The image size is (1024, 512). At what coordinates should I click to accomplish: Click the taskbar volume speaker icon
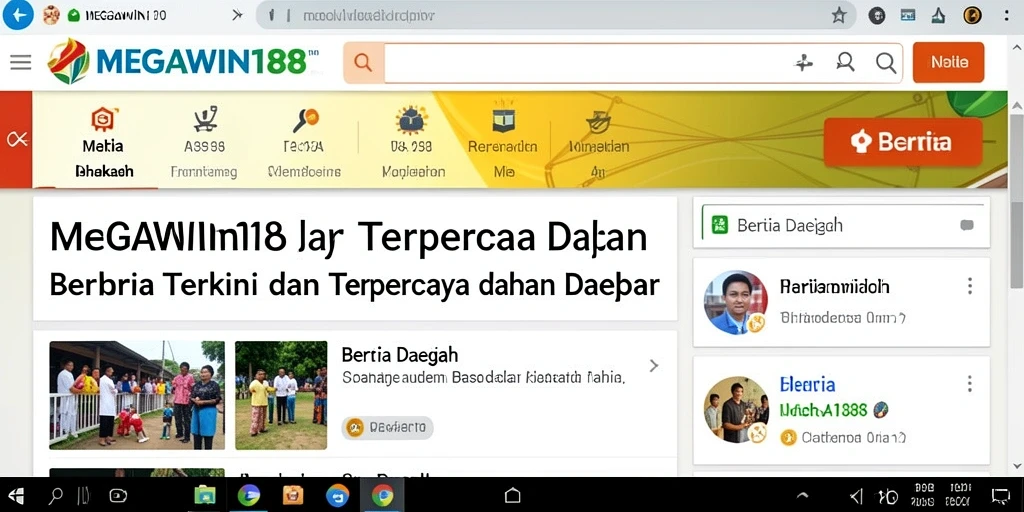pos(857,496)
